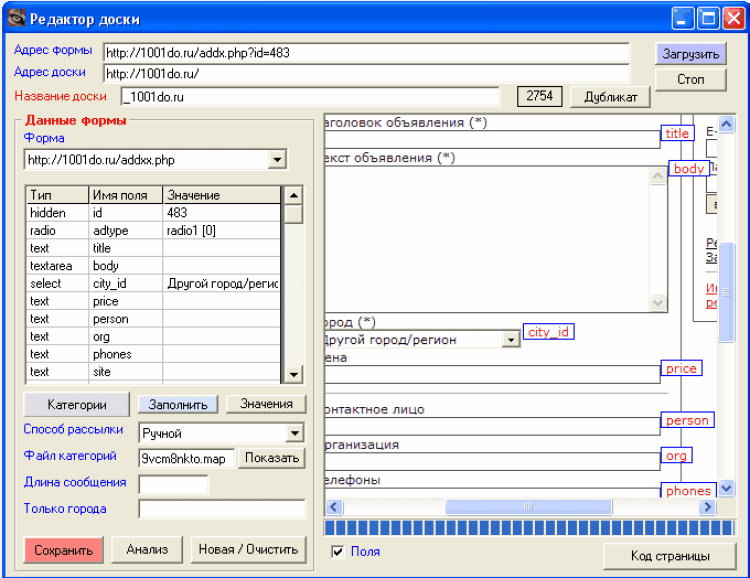Click the red 'price' field tag
Viewport: 750px width, 578px height.
[681, 369]
